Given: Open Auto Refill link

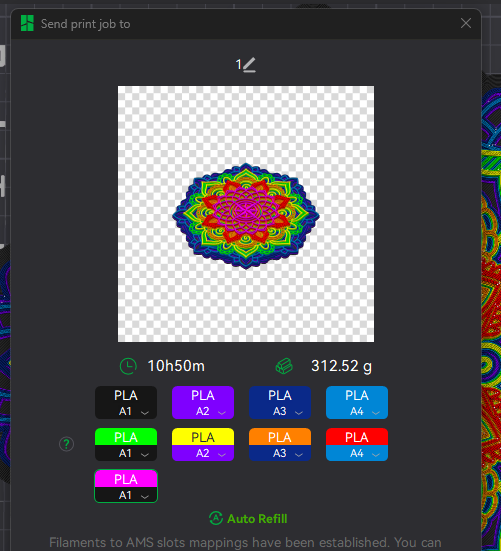Looking at the screenshot, I should click(x=257, y=519).
